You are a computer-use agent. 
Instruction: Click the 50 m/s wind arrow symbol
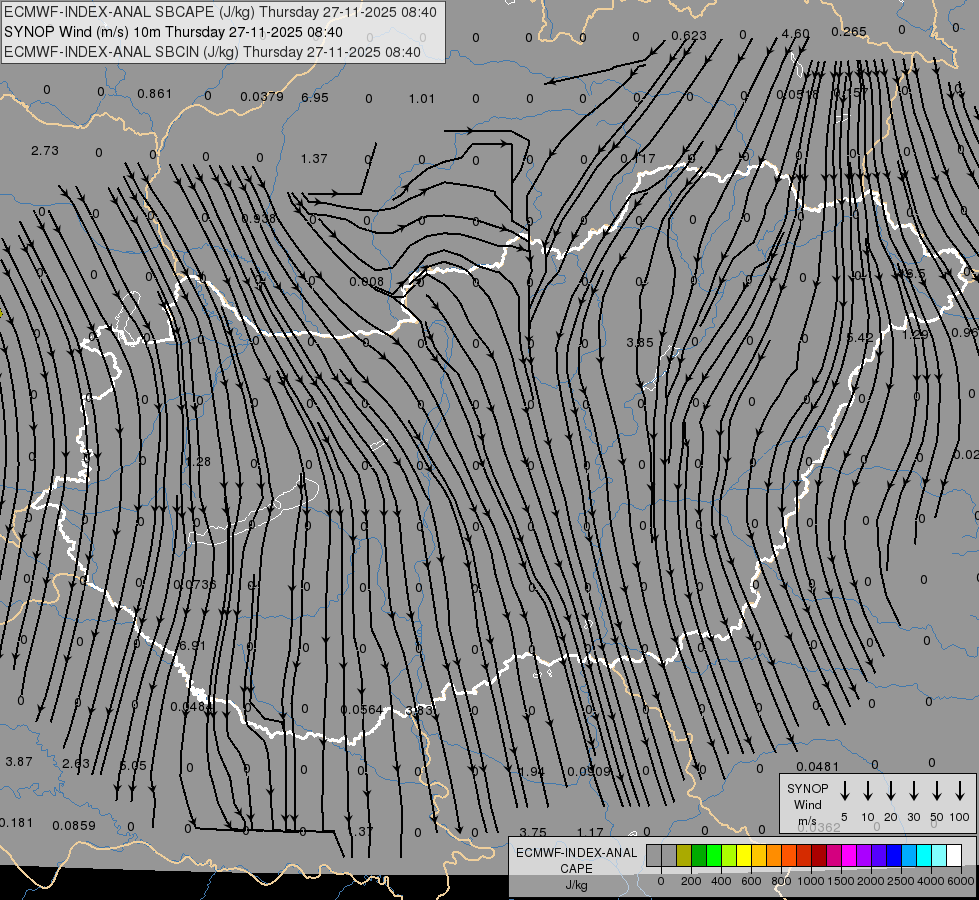[937, 791]
